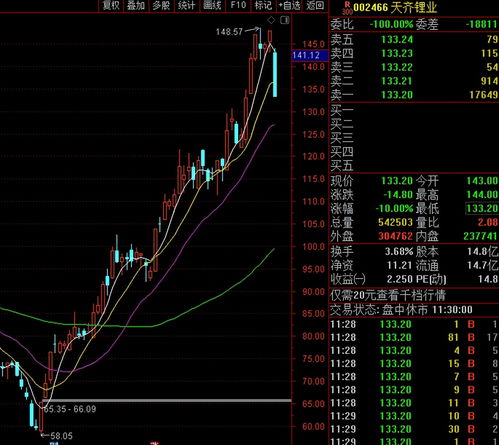
Task: Click the boxed 最低 133.20 value
Action: [482, 209]
